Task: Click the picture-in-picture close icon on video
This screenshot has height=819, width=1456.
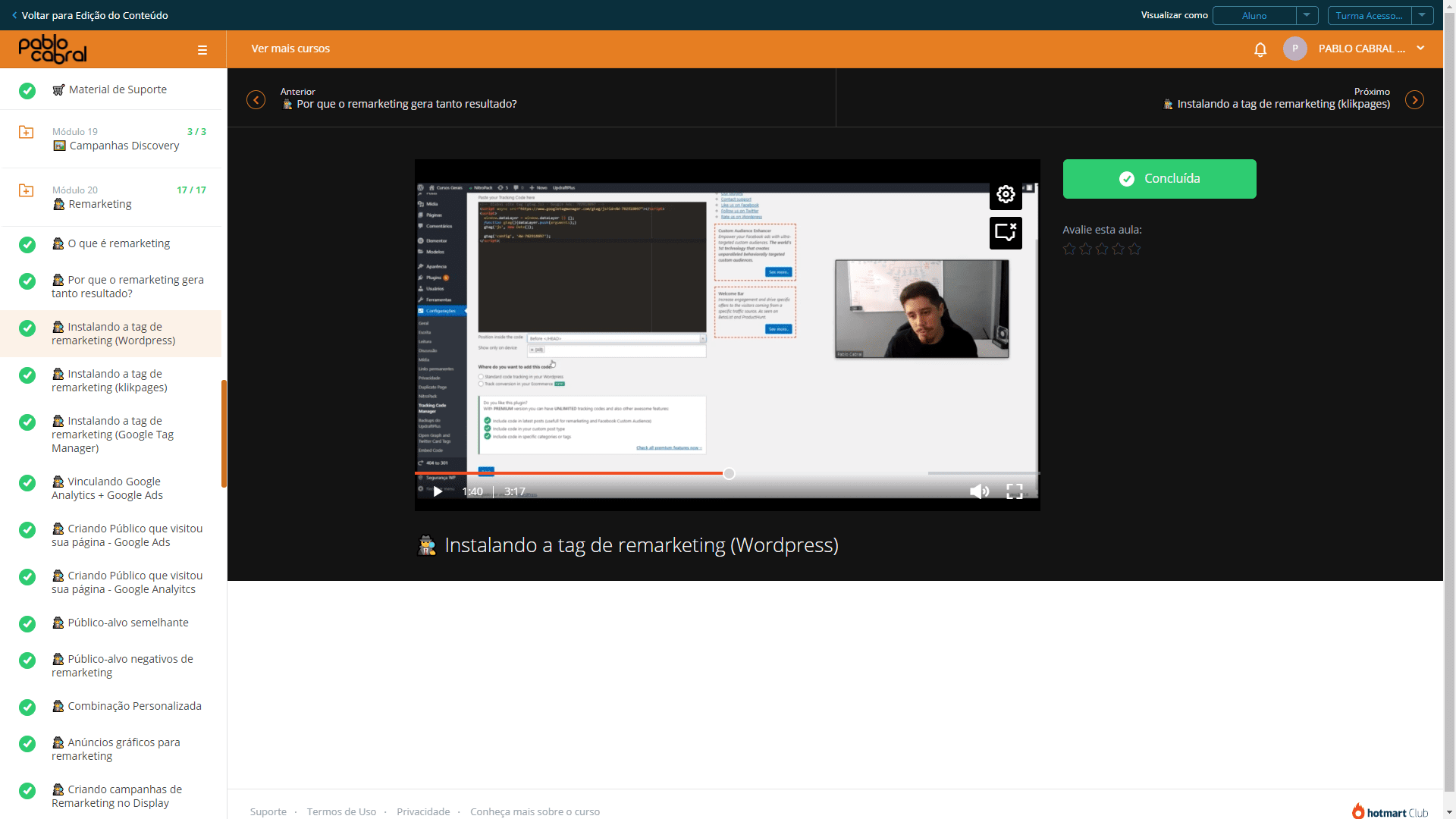Action: click(1006, 233)
